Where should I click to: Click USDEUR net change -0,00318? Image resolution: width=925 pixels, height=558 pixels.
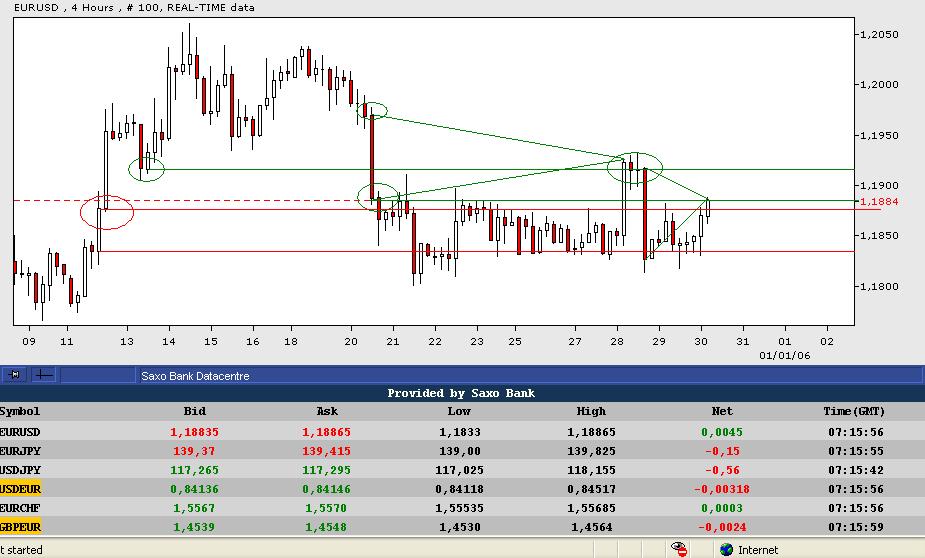(722, 489)
